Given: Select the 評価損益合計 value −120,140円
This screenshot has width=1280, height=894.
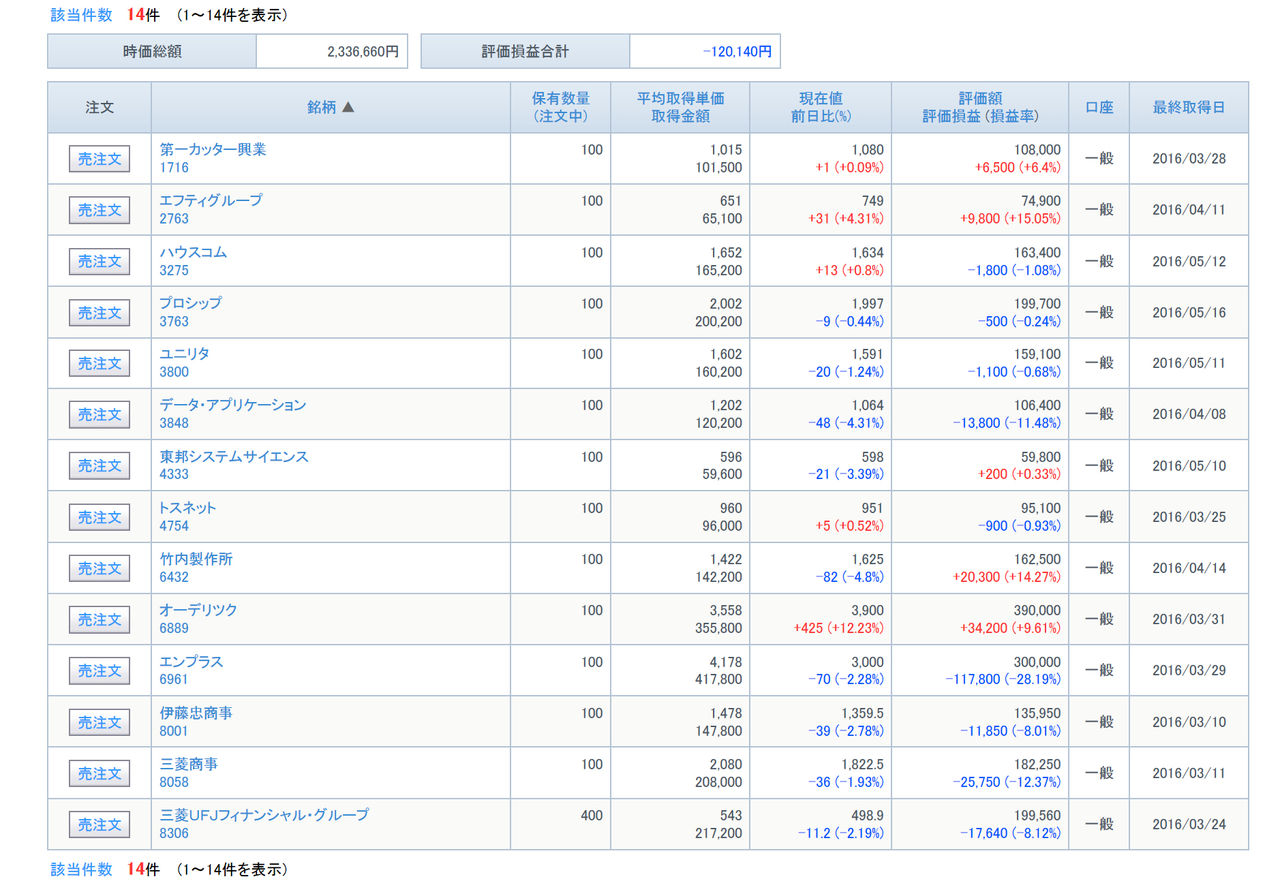Looking at the screenshot, I should (x=737, y=52).
